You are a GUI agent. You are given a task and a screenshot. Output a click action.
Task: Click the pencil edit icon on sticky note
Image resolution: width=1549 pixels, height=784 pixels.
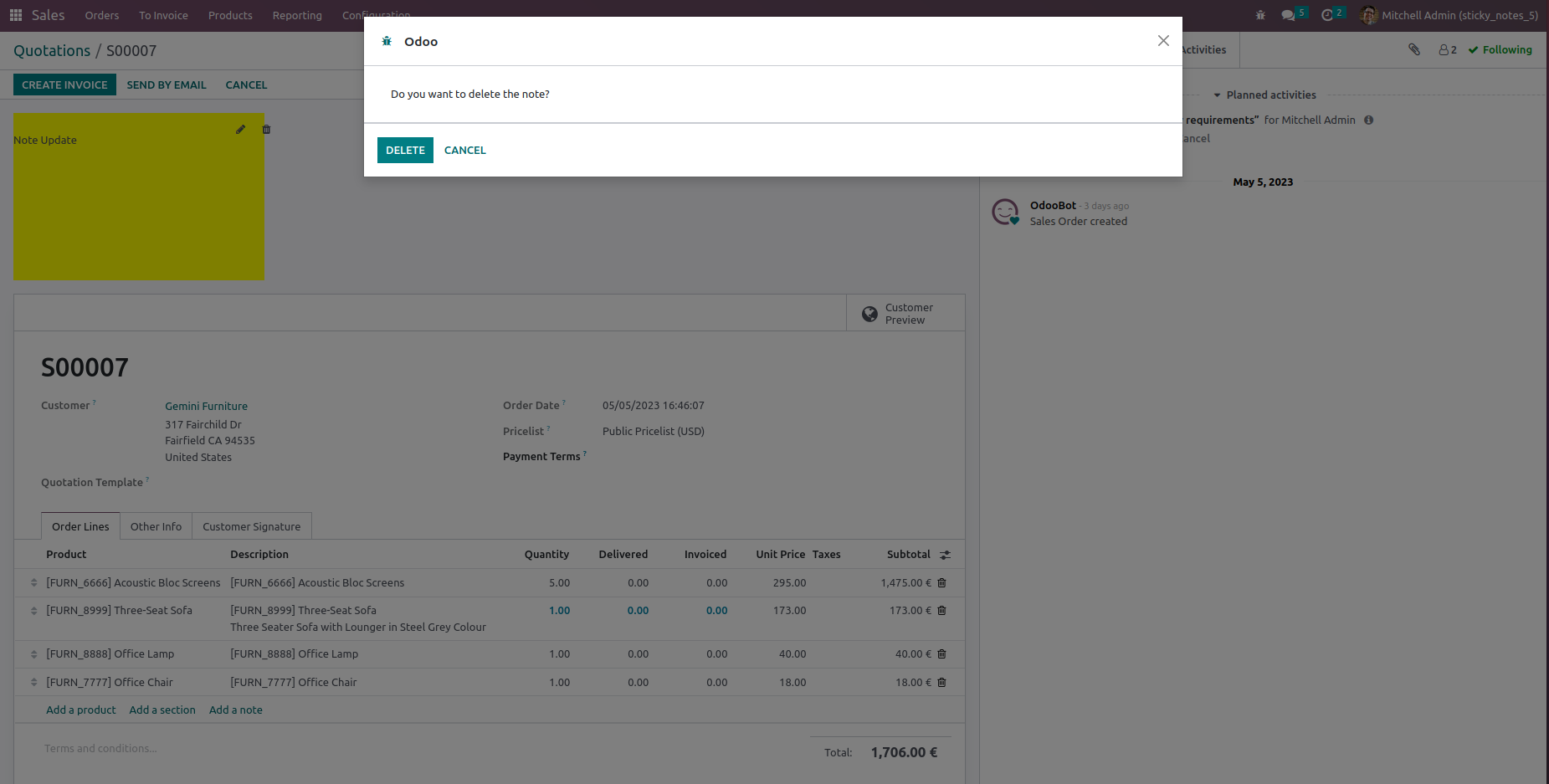coord(240,130)
